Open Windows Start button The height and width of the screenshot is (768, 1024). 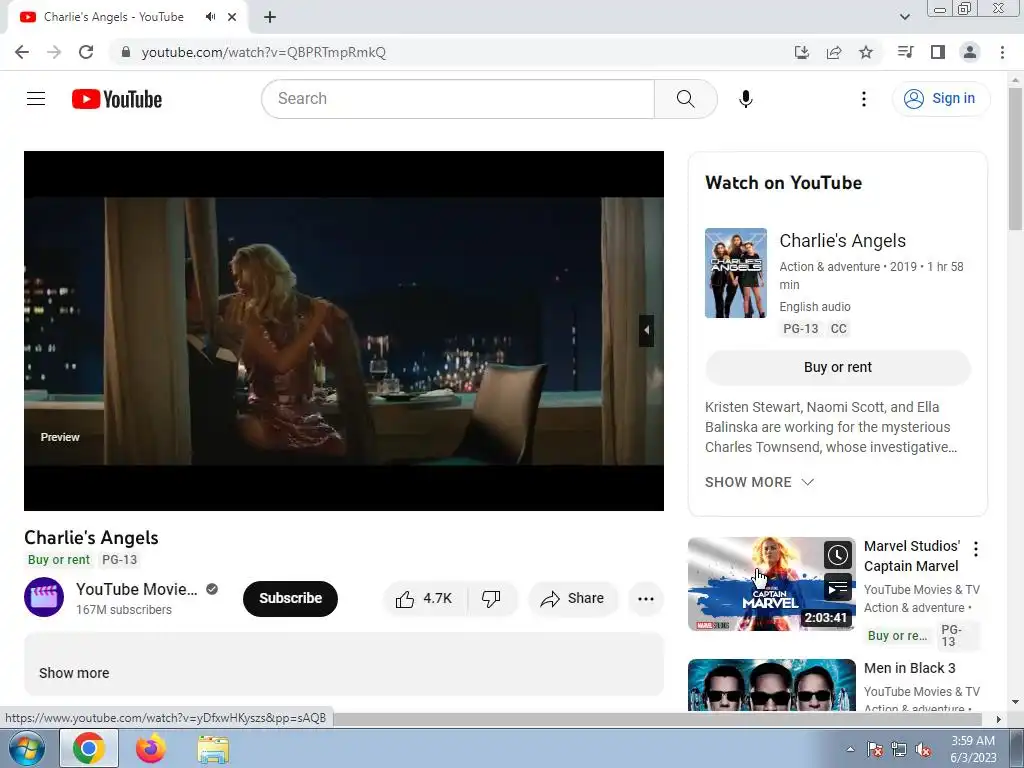(x=26, y=748)
